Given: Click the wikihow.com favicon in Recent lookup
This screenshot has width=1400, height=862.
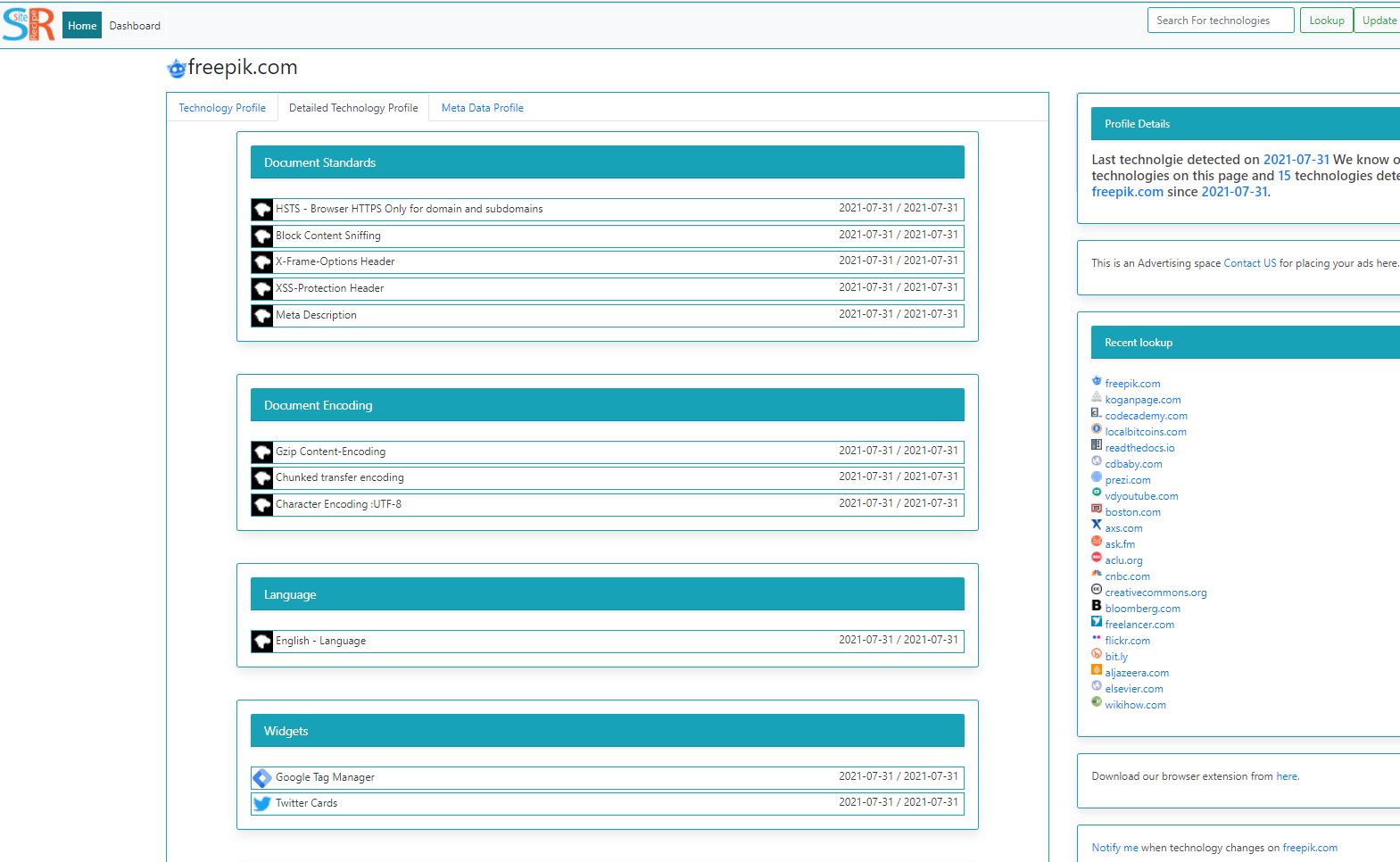Looking at the screenshot, I should pyautogui.click(x=1097, y=702).
